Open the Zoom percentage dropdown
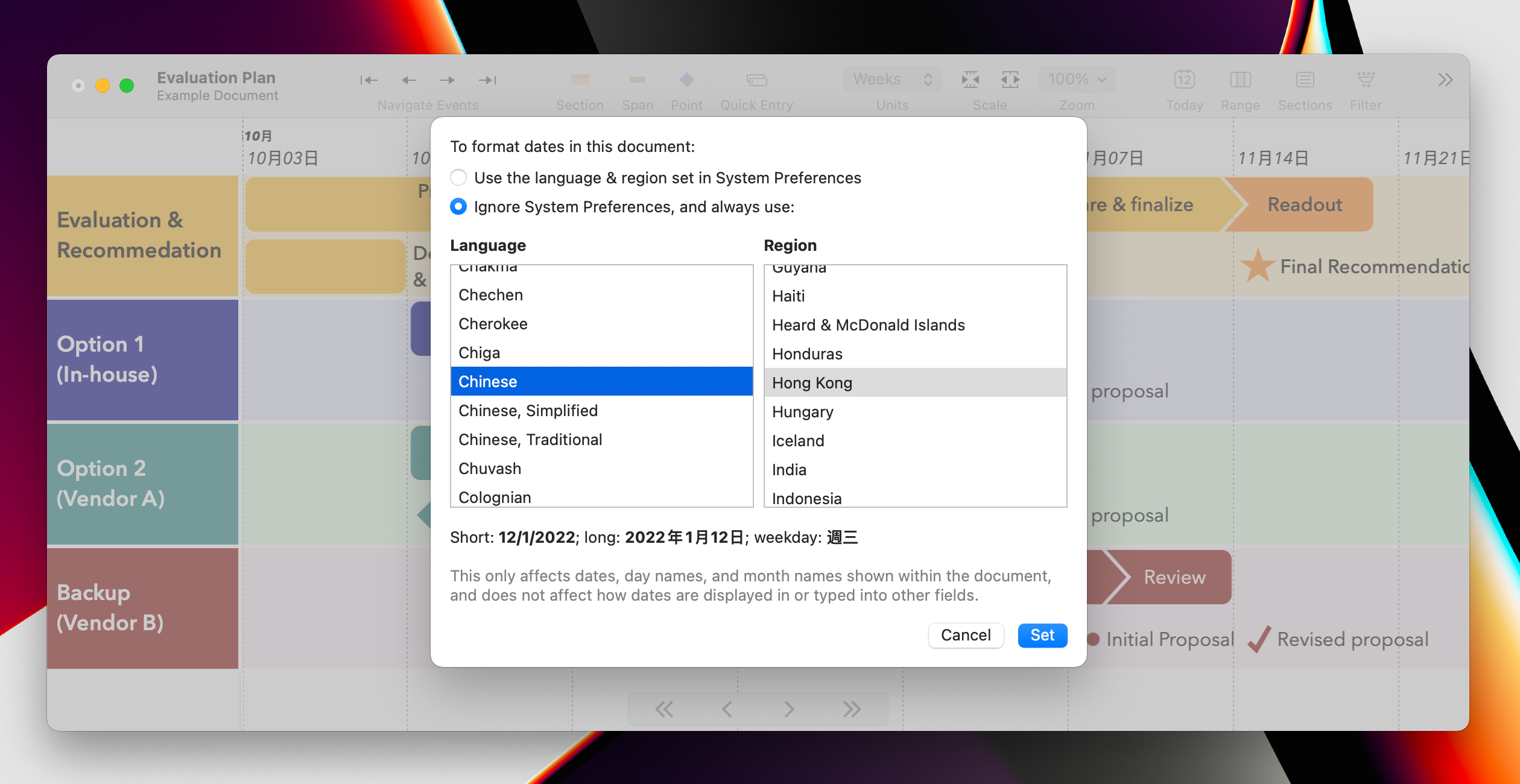 (x=1077, y=79)
